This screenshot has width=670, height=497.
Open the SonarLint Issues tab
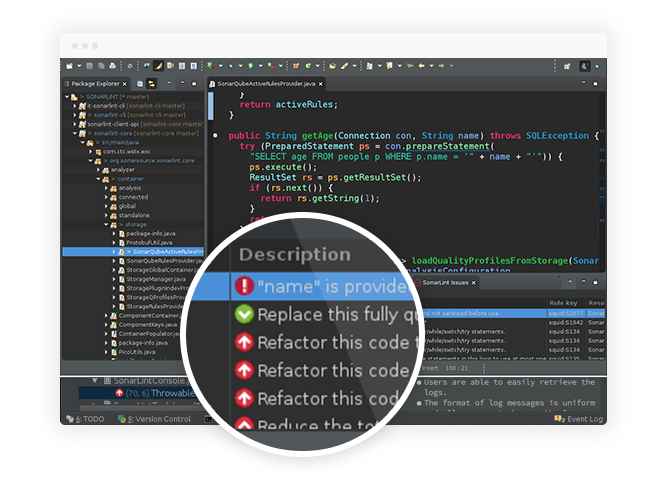[445, 283]
